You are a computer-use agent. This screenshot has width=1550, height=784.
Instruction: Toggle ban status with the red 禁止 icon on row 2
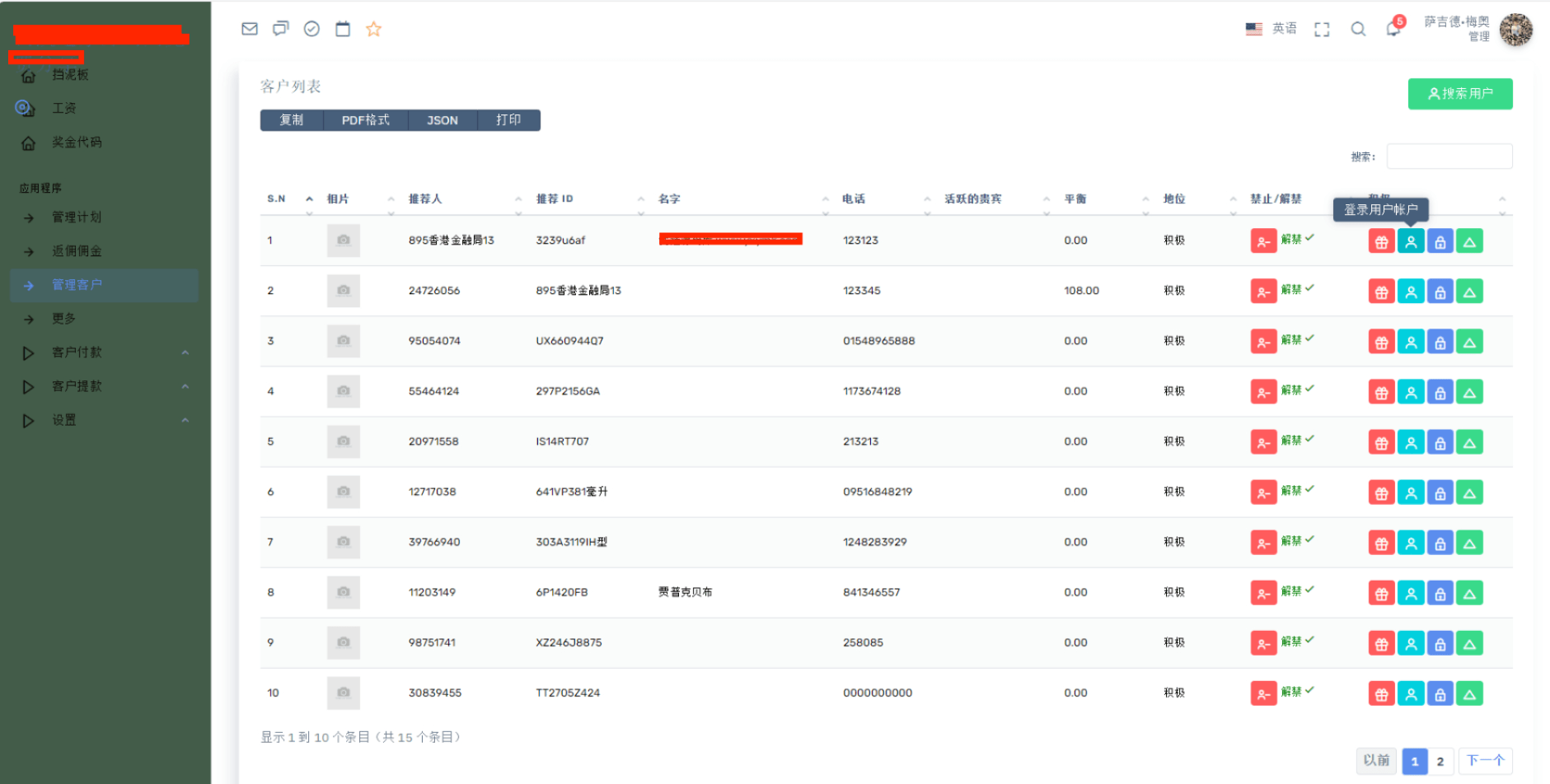(x=1263, y=291)
